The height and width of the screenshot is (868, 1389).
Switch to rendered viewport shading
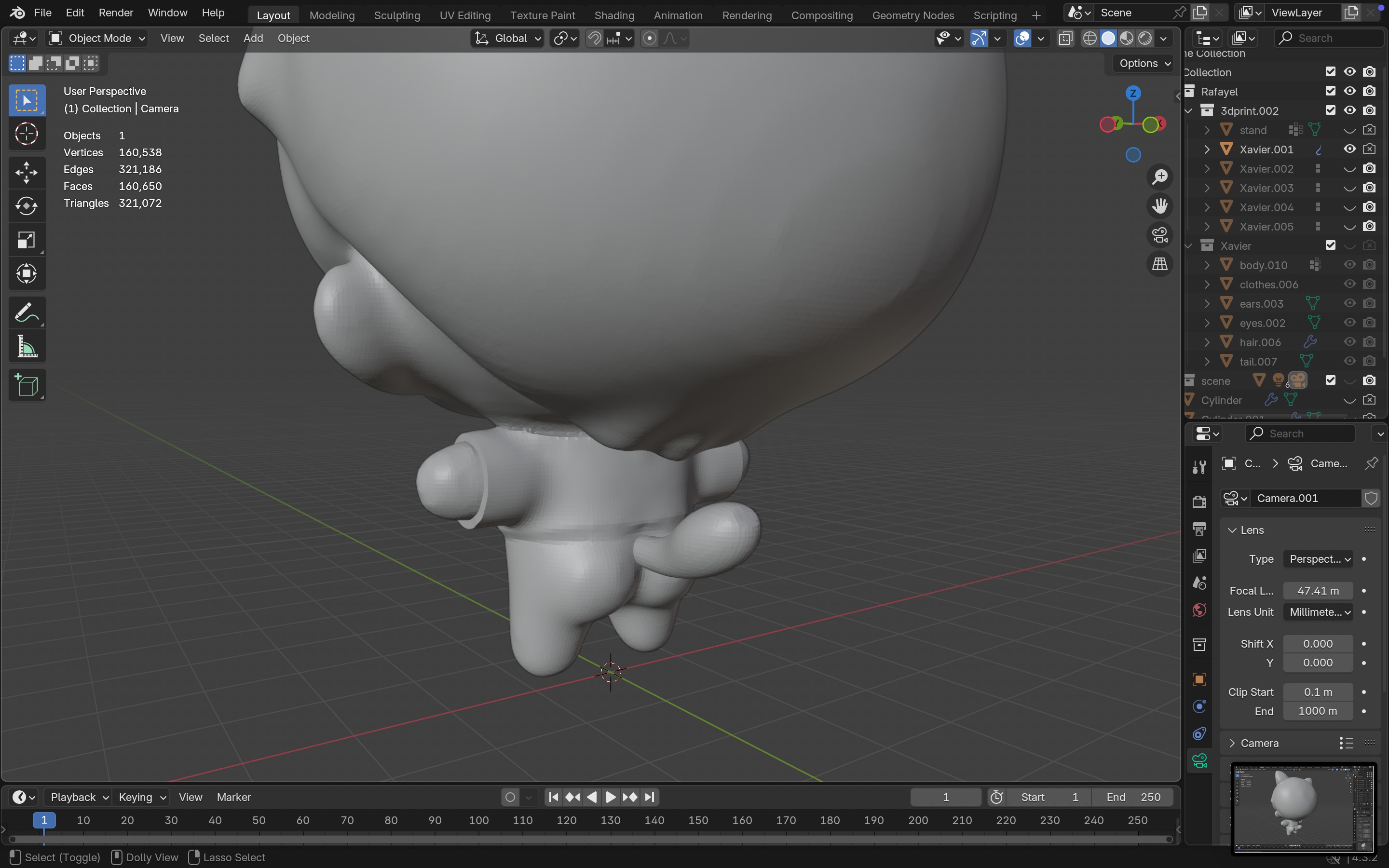(1145, 39)
